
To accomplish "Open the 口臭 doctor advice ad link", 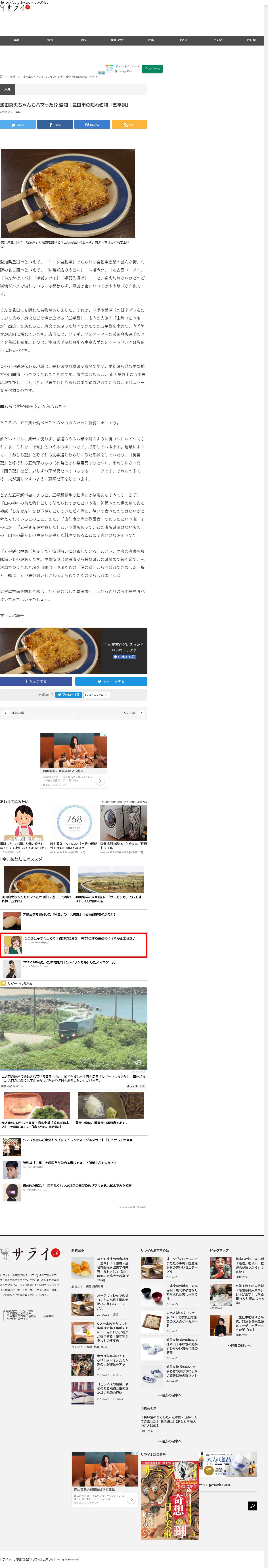I will [69, 1163].
